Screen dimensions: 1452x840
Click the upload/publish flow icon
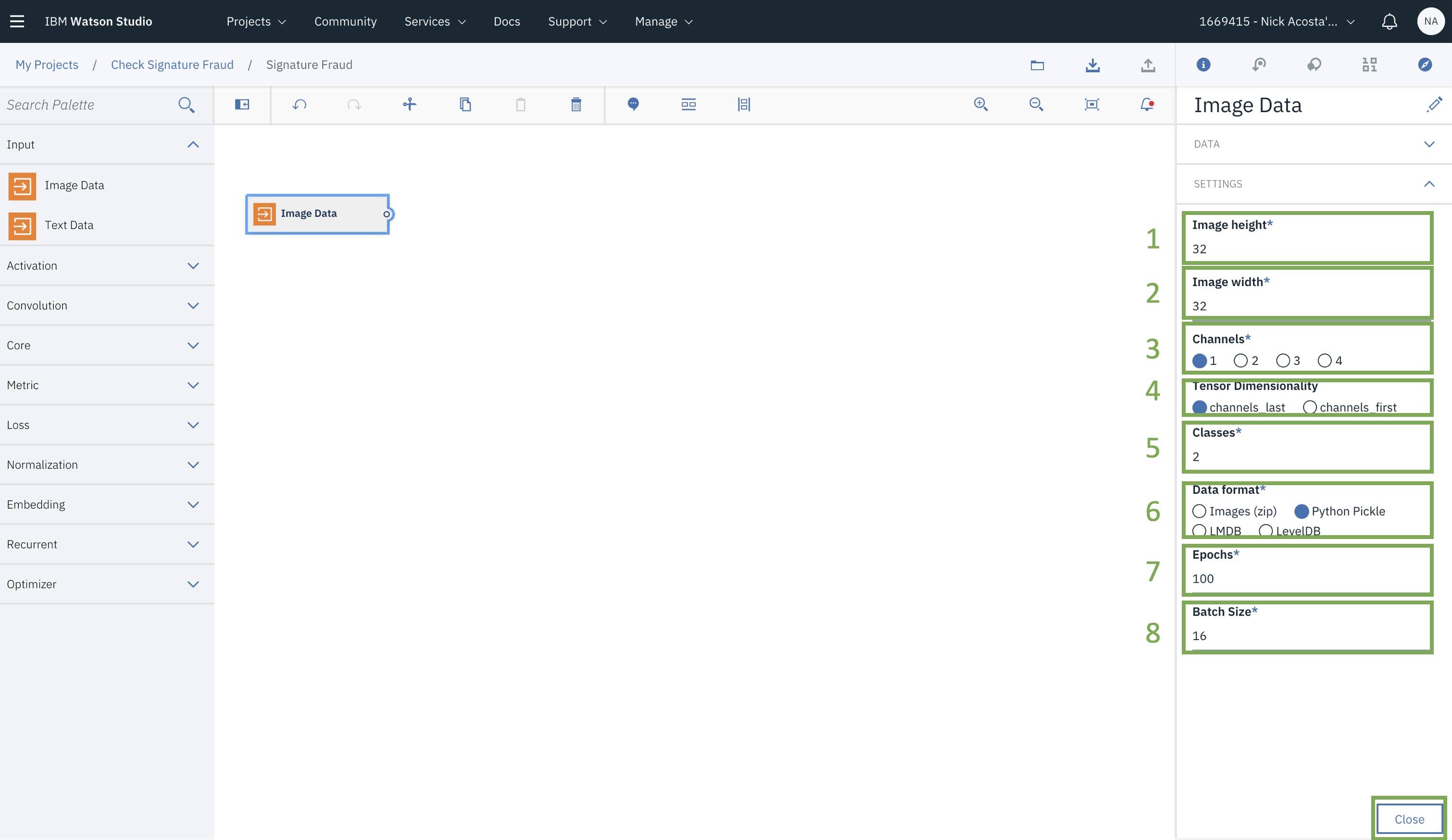pyautogui.click(x=1148, y=64)
